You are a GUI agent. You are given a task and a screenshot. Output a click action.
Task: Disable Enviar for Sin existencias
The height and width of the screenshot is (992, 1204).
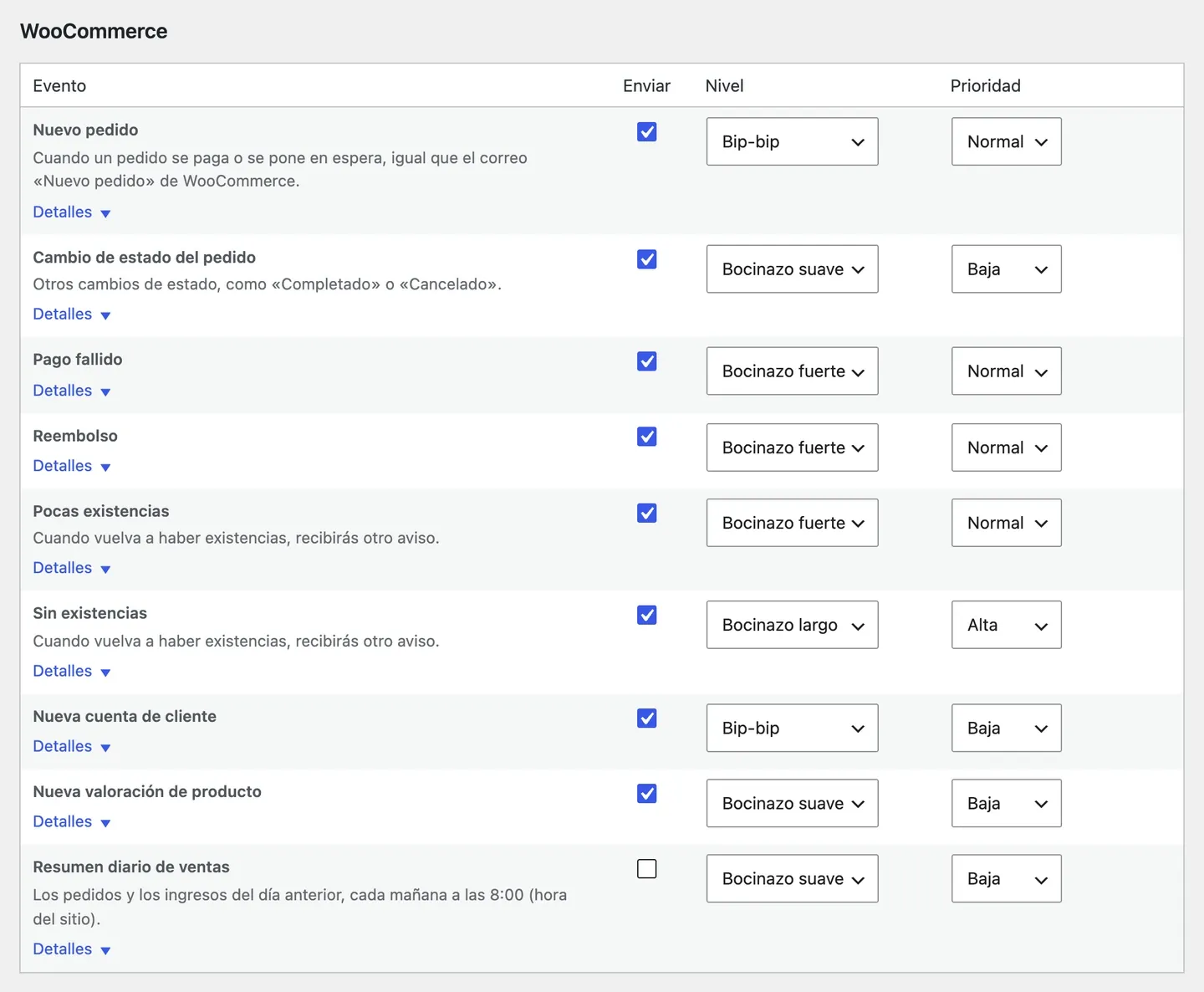point(646,615)
